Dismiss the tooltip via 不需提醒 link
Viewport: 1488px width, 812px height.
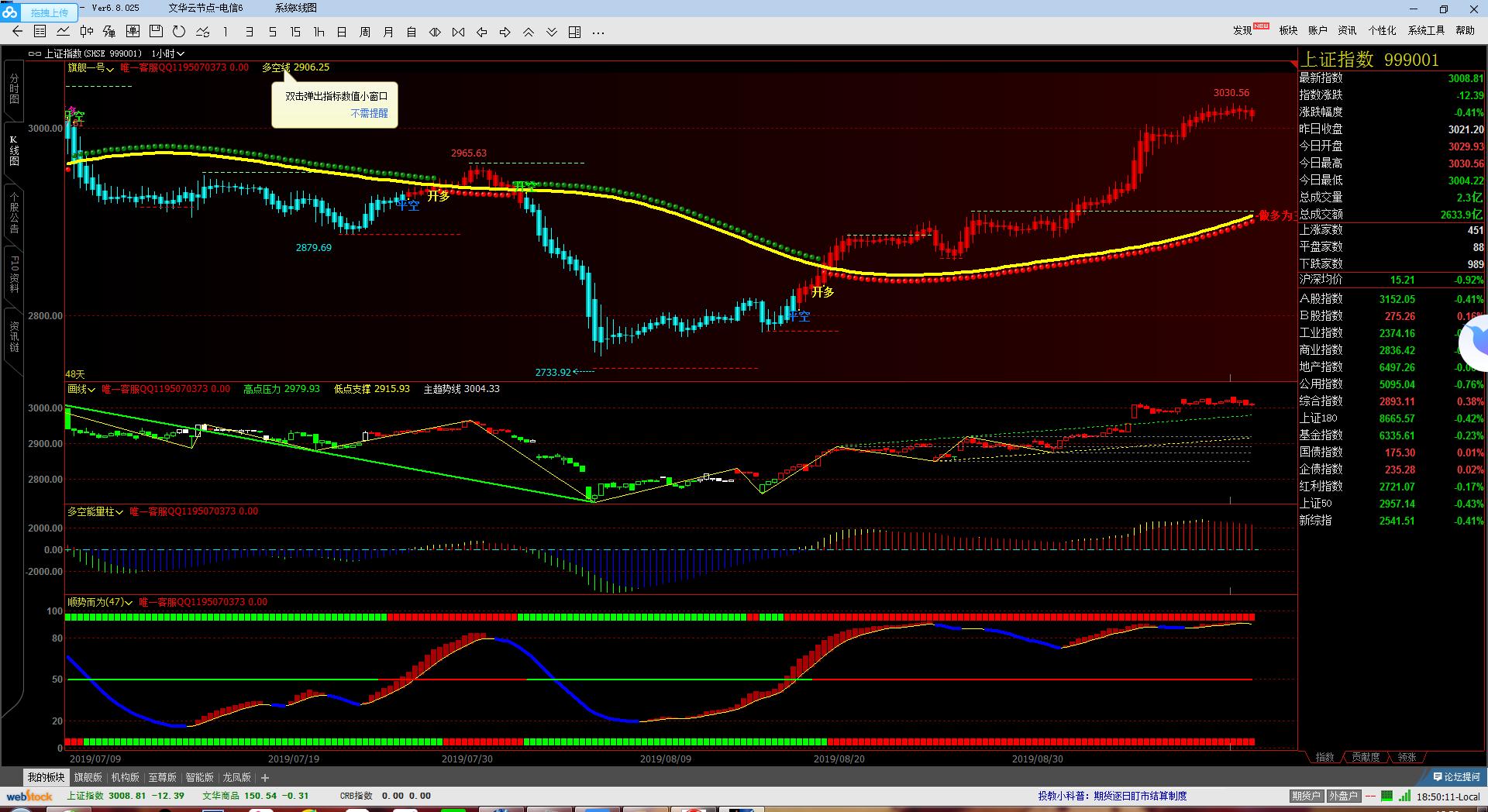click(x=369, y=113)
